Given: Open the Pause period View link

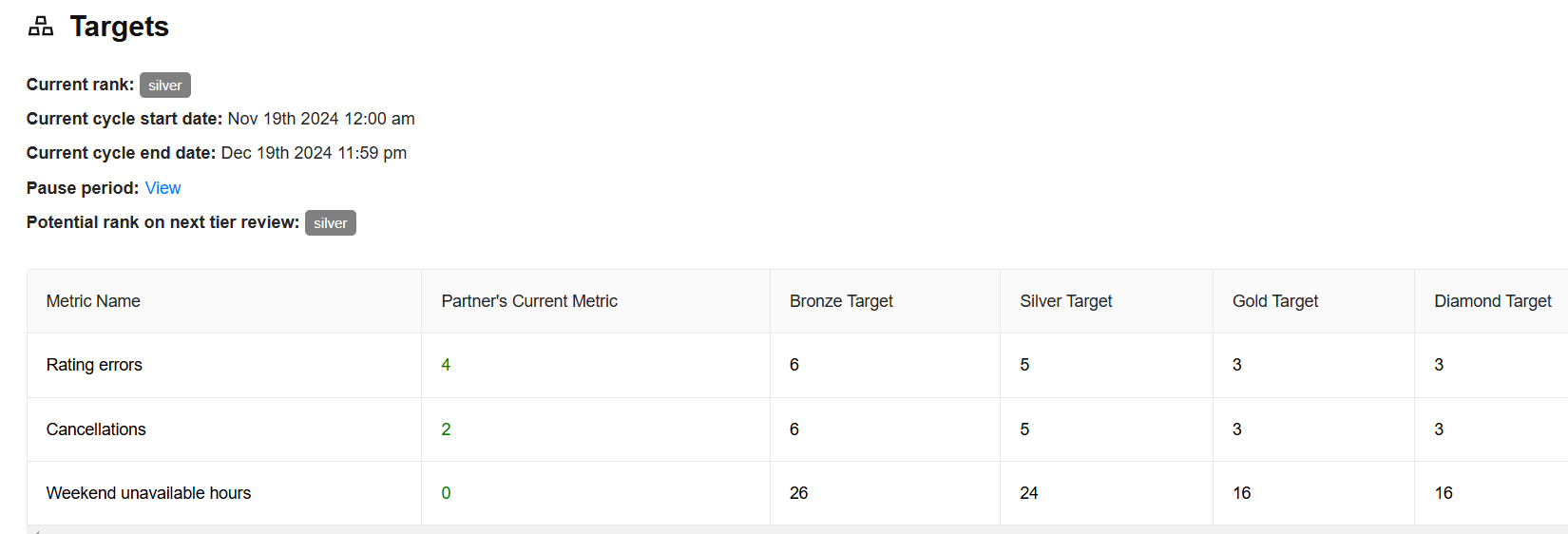Looking at the screenshot, I should click(163, 188).
